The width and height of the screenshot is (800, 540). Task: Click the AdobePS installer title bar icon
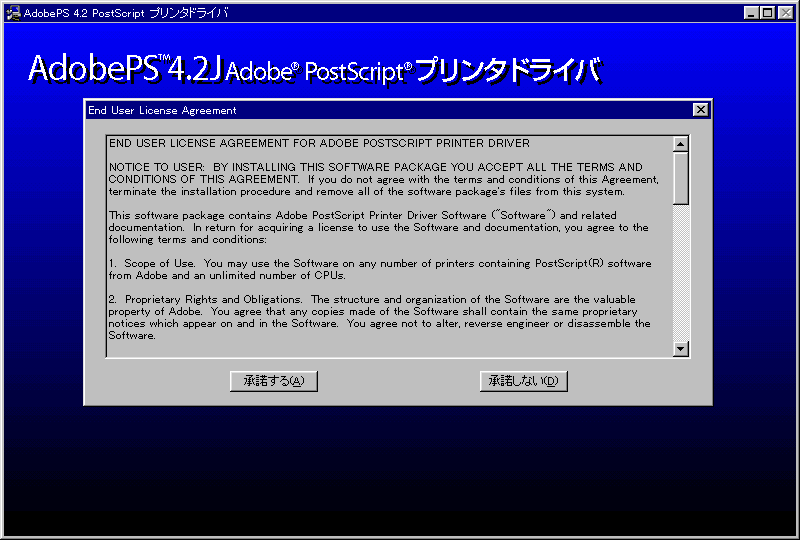13,13
